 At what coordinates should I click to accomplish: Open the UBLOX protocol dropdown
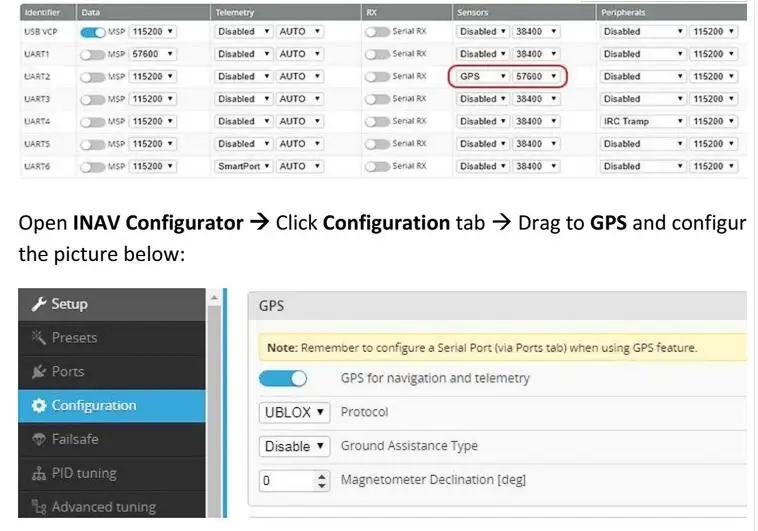[x=294, y=413]
